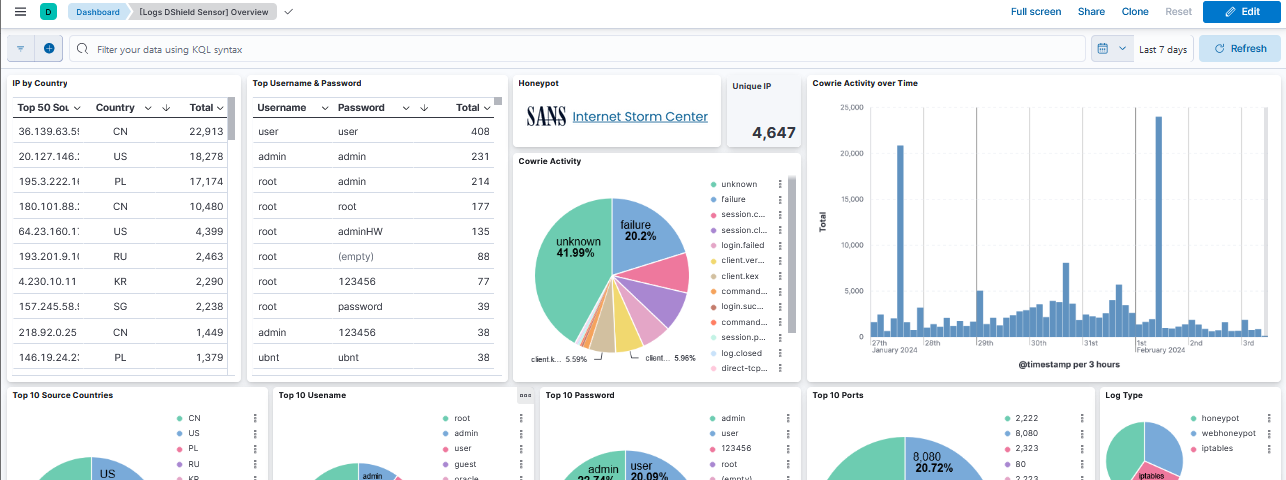This screenshot has width=1286, height=480.
Task: Open panel options ellipsis on Top 10 Usename
Action: (x=525, y=395)
